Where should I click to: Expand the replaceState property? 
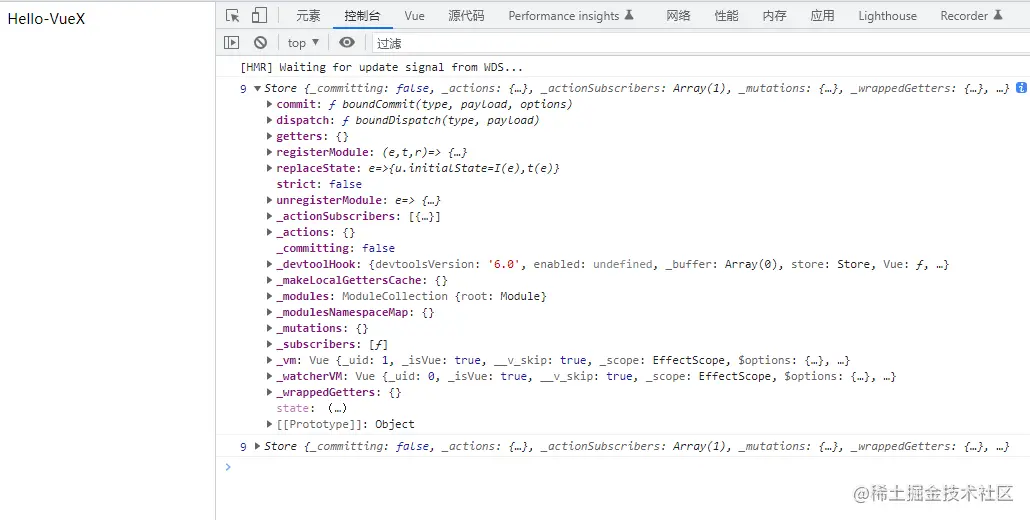[x=269, y=168]
